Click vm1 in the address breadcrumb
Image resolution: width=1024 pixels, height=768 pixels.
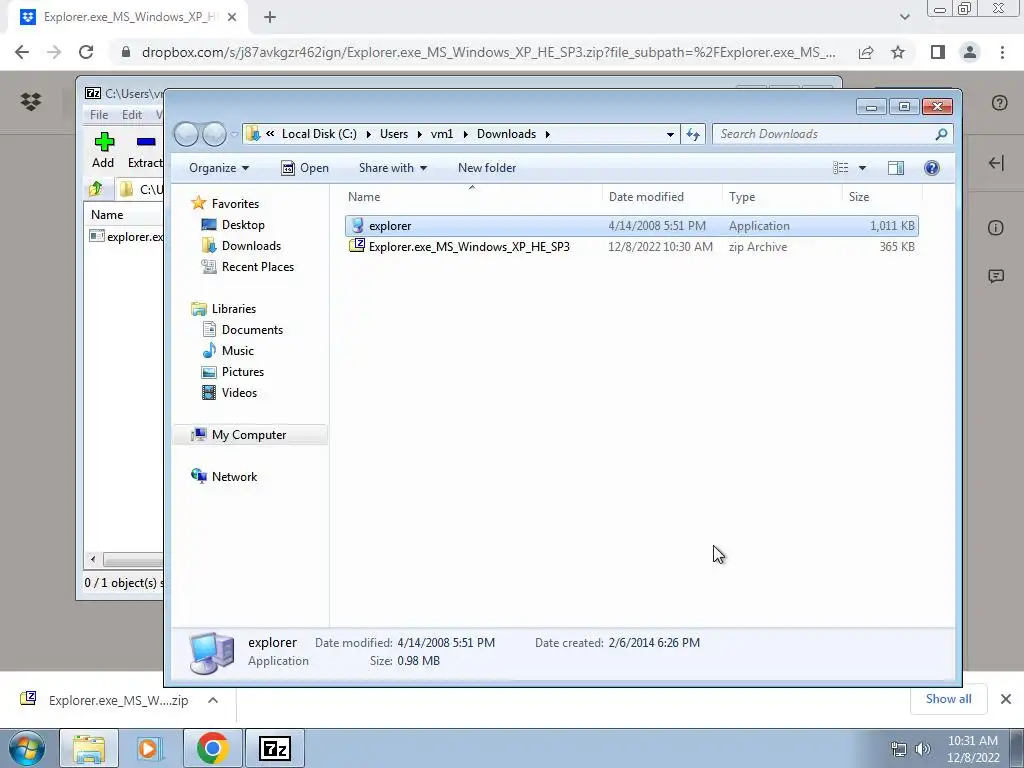[442, 134]
